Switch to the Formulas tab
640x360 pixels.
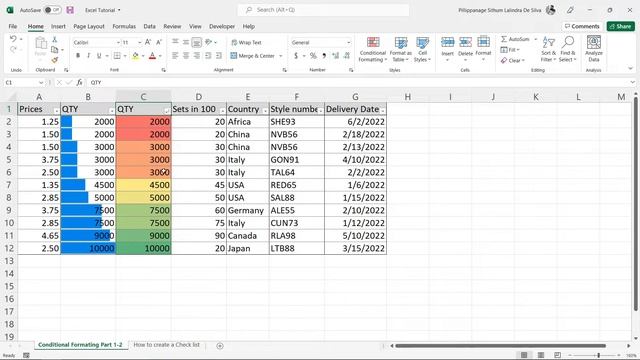click(124, 26)
